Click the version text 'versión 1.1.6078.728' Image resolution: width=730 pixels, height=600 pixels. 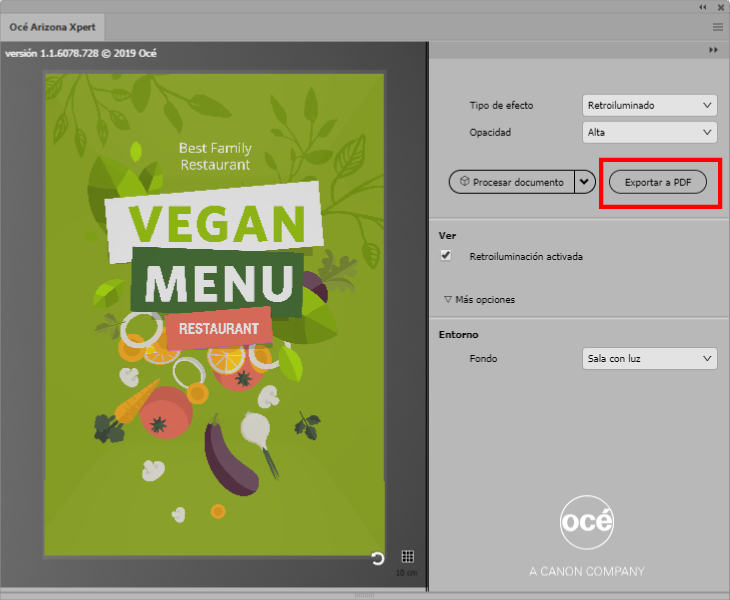[51, 54]
